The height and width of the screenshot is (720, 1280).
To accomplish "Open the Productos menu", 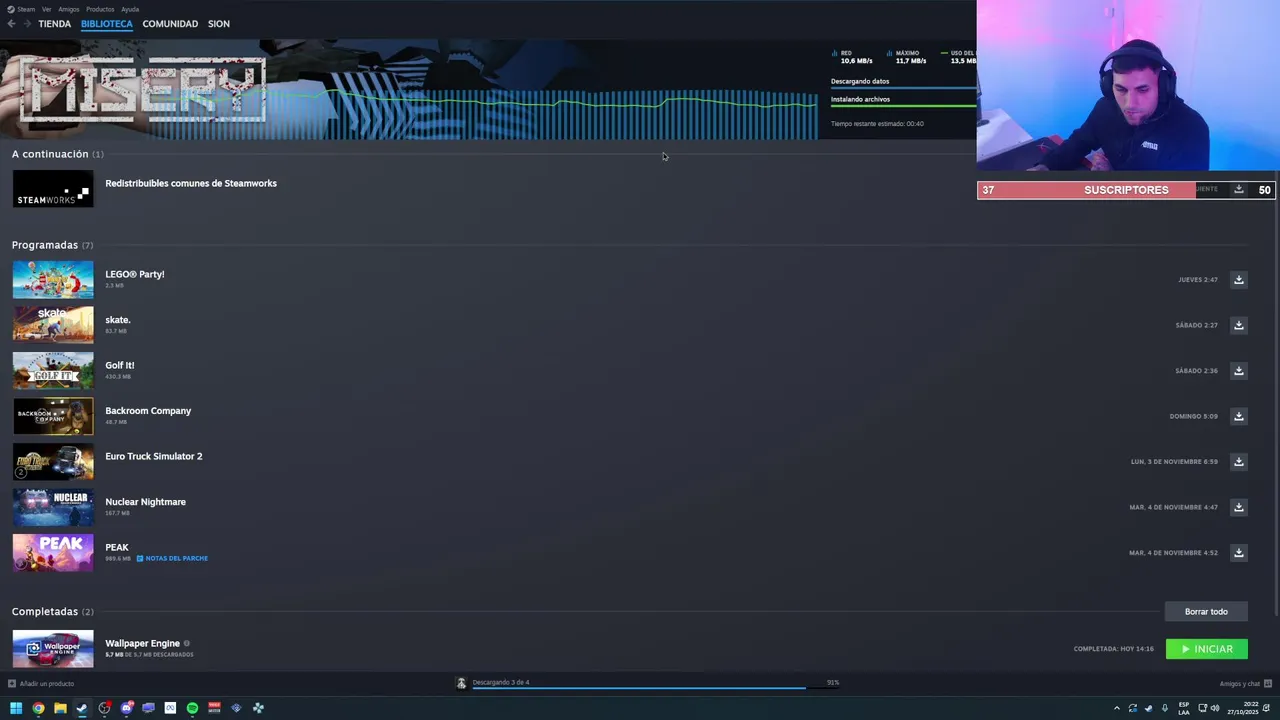I will coord(100,9).
